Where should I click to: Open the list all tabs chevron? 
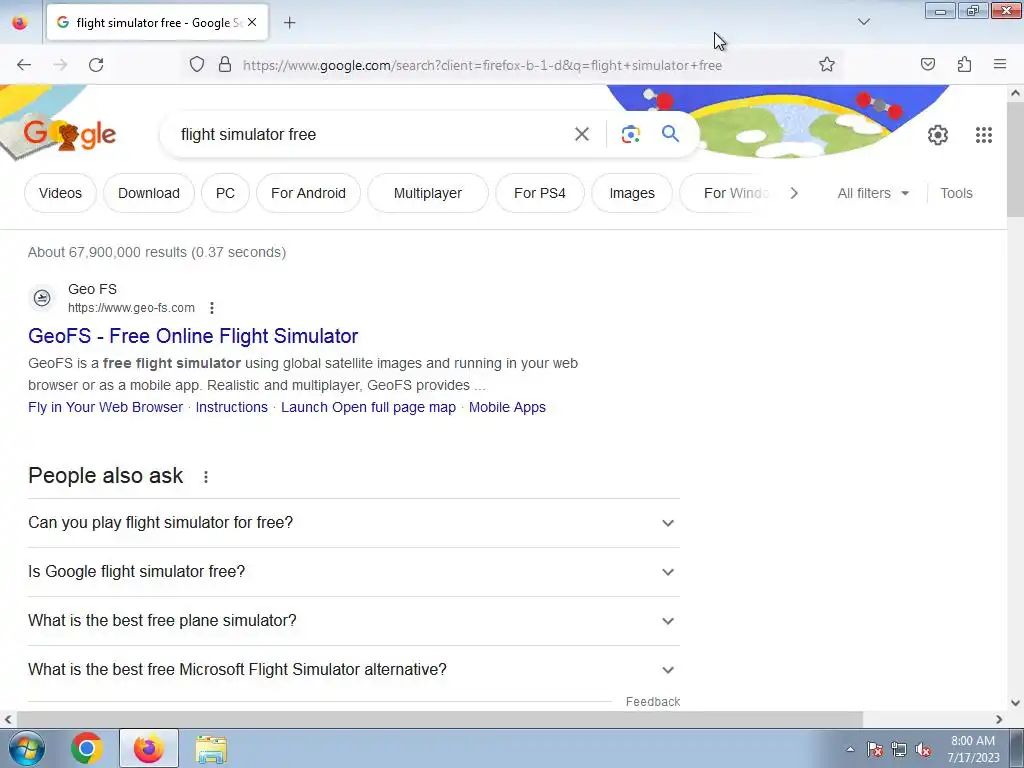pyautogui.click(x=863, y=22)
